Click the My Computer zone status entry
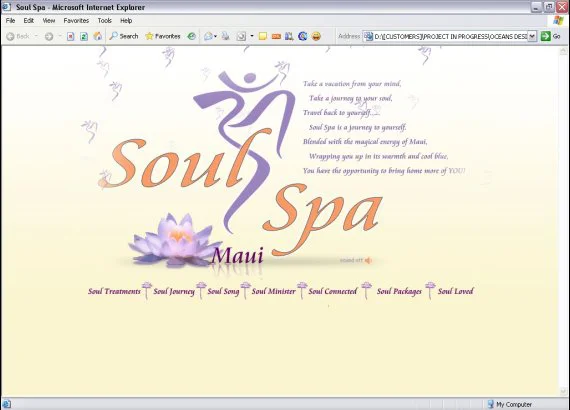Screen dimensions: 570x410 click(510, 404)
